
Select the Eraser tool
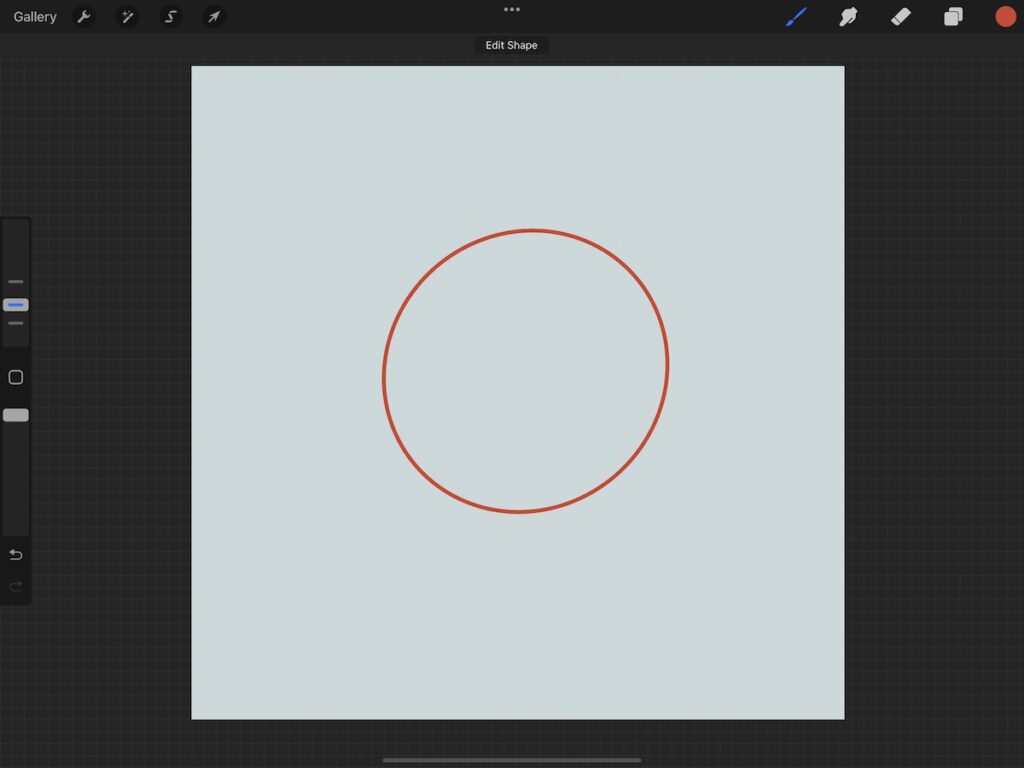click(x=901, y=17)
